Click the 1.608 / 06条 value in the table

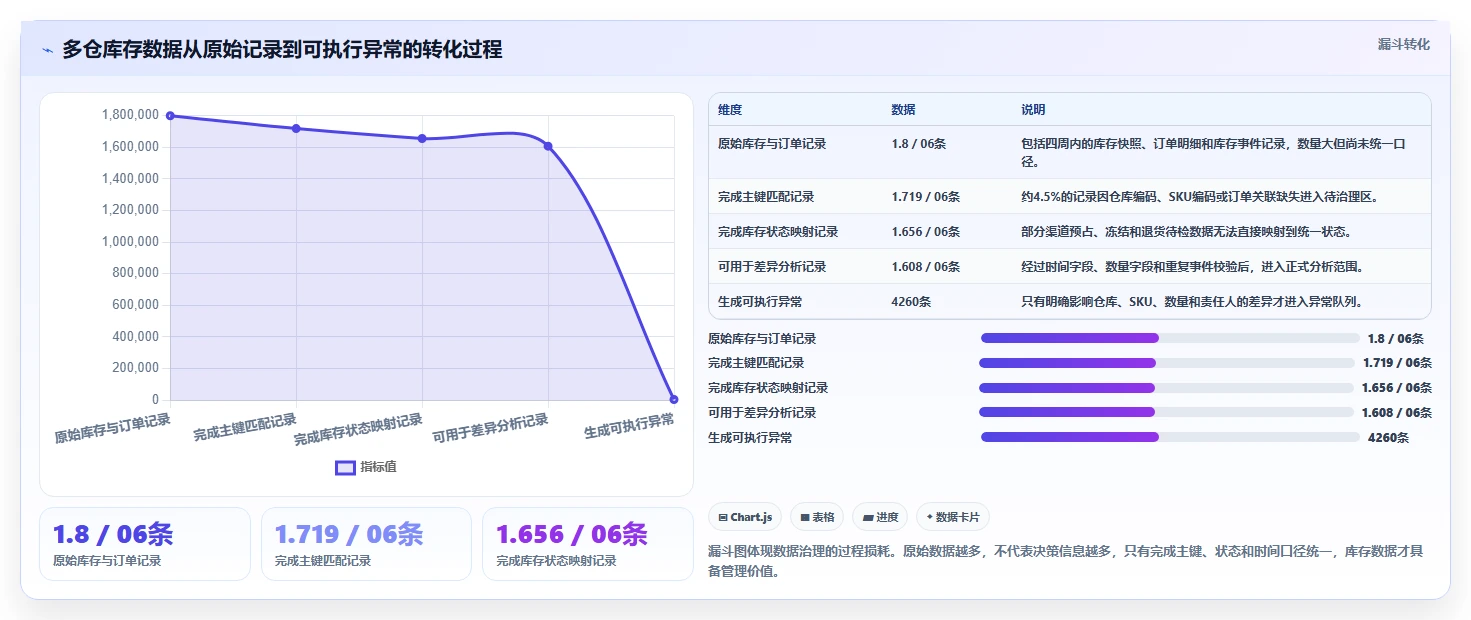(x=926, y=267)
